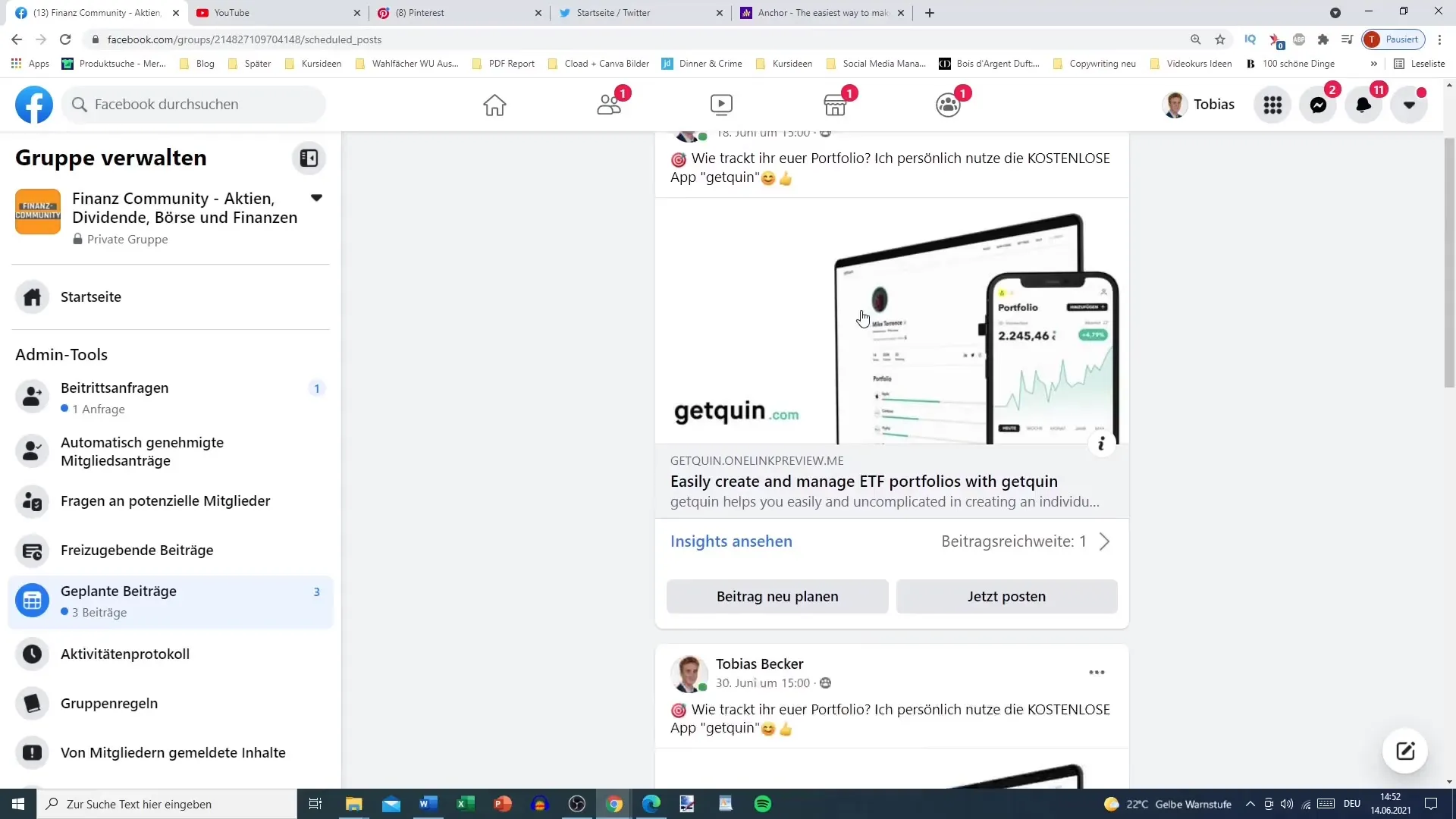The image size is (1456, 819).
Task: Open the Facebook menu grid icon
Action: [1272, 105]
